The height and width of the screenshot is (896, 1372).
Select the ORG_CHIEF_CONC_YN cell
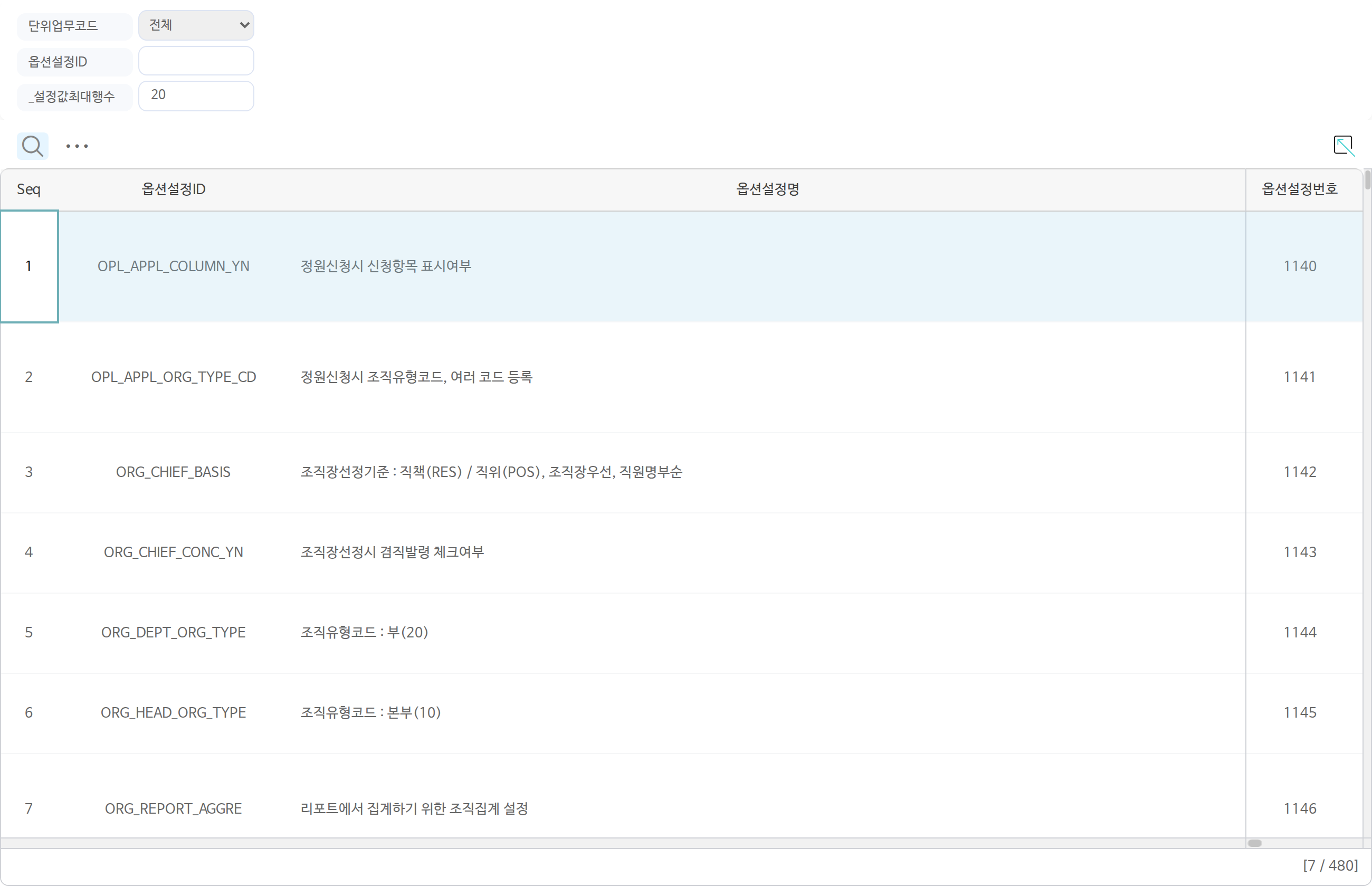tap(174, 552)
